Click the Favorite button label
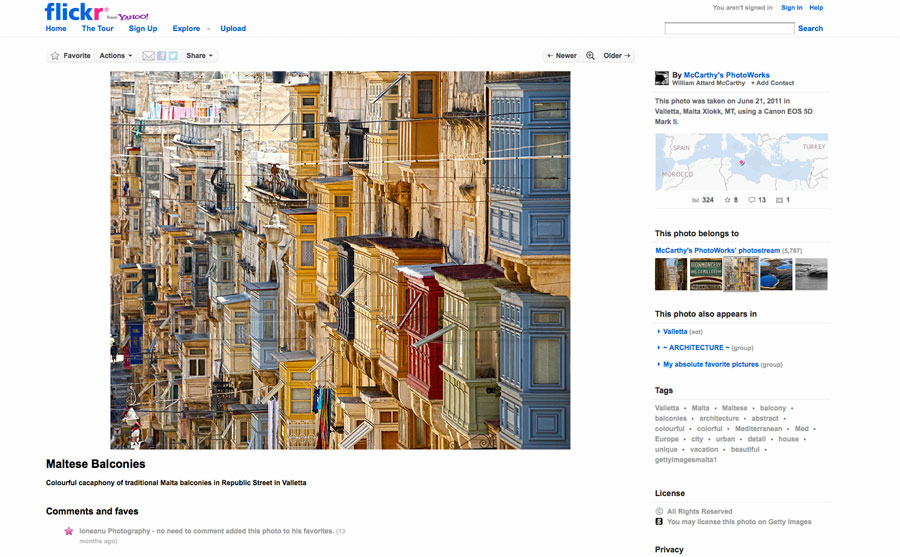 coord(77,56)
